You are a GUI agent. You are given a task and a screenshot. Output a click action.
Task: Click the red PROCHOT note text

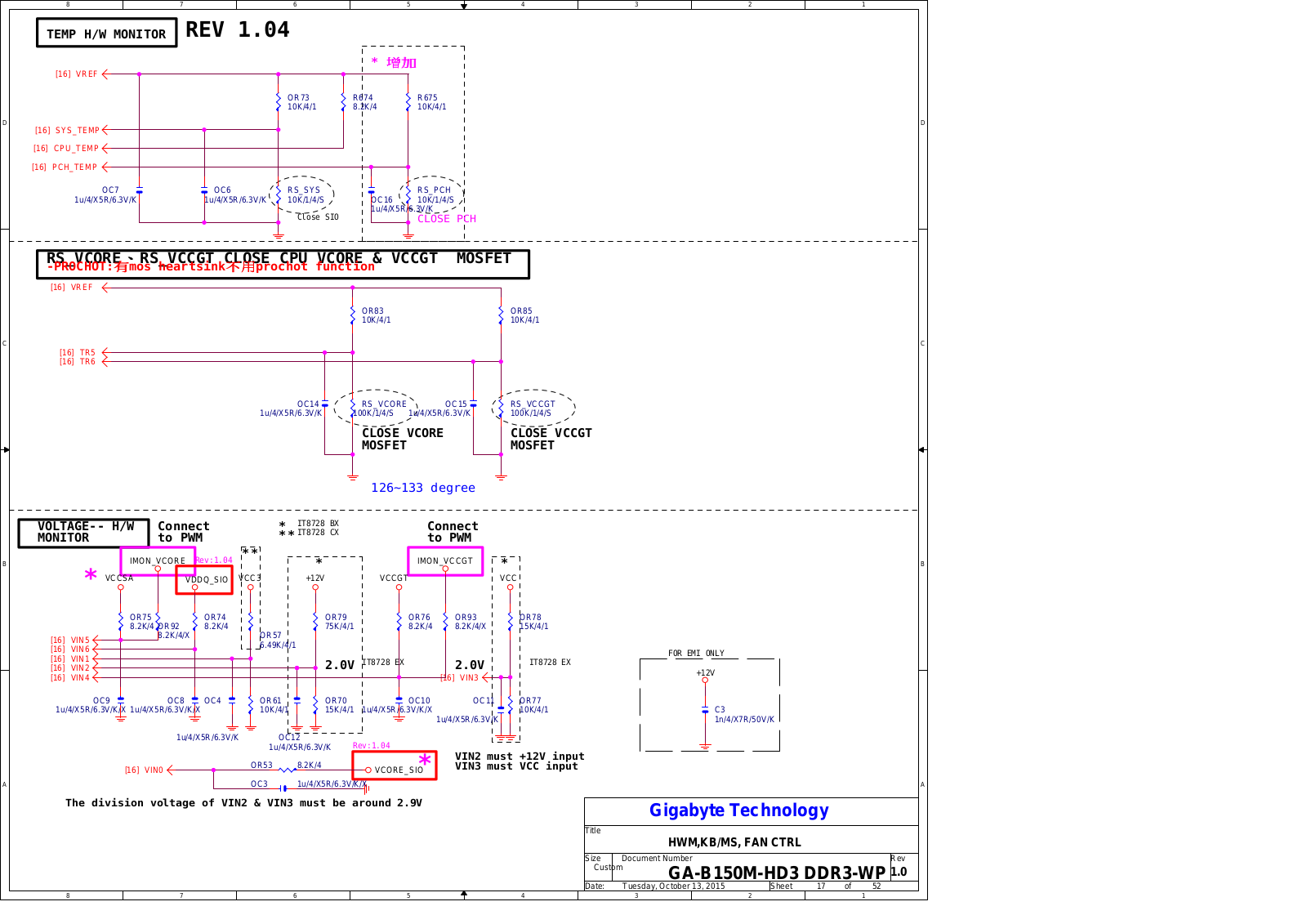coord(211,267)
